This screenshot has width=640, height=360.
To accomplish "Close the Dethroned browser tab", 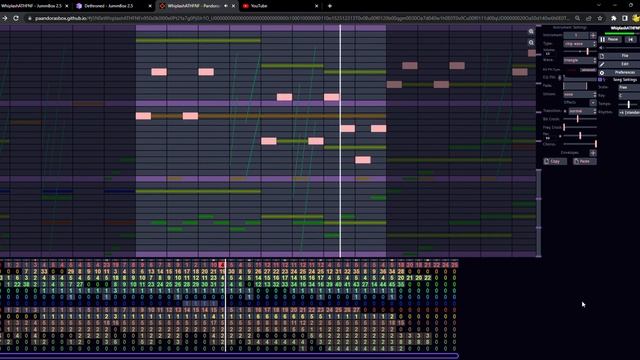I will [150, 6].
